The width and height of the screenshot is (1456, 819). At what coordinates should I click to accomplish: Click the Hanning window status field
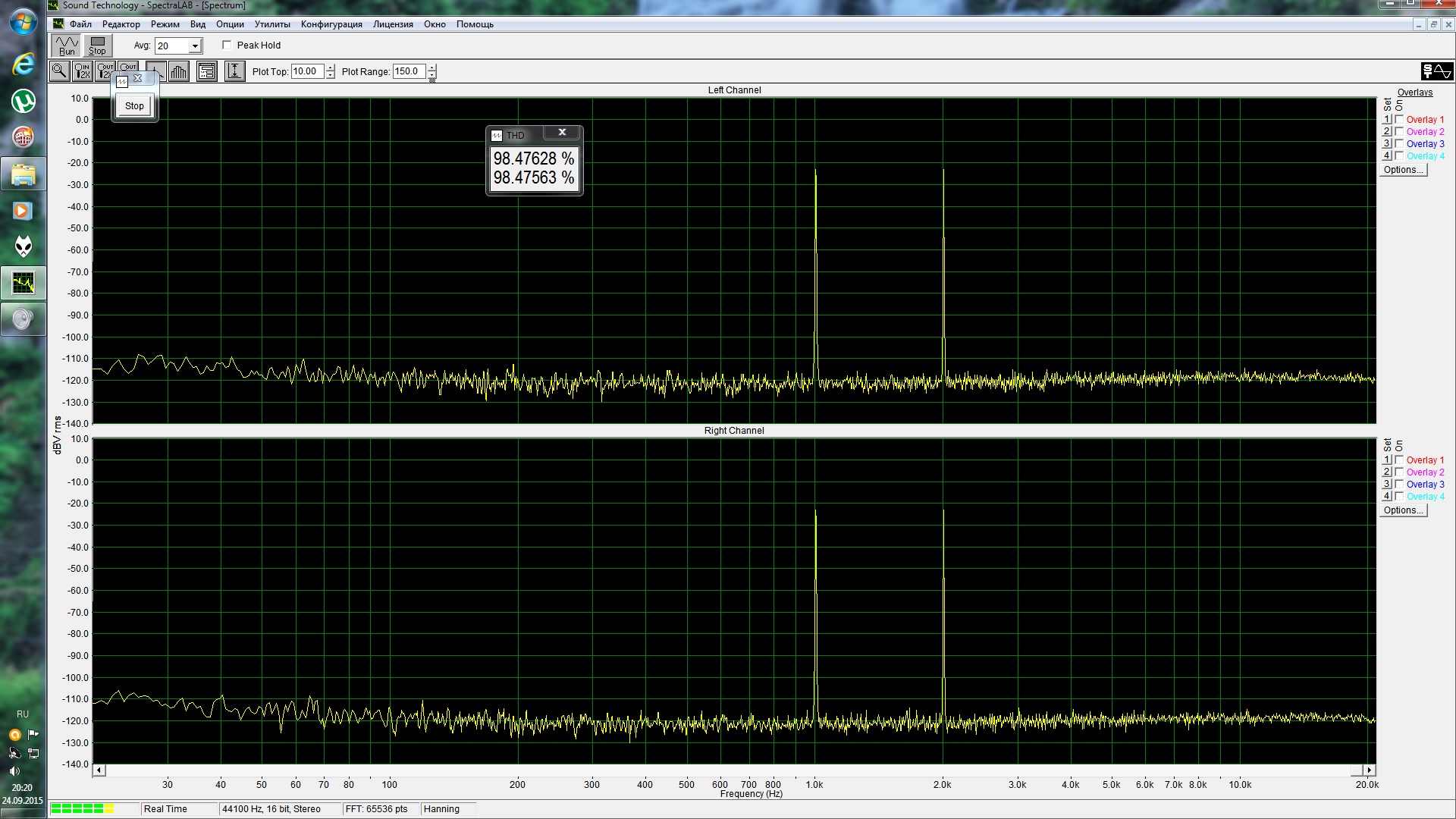coord(448,809)
